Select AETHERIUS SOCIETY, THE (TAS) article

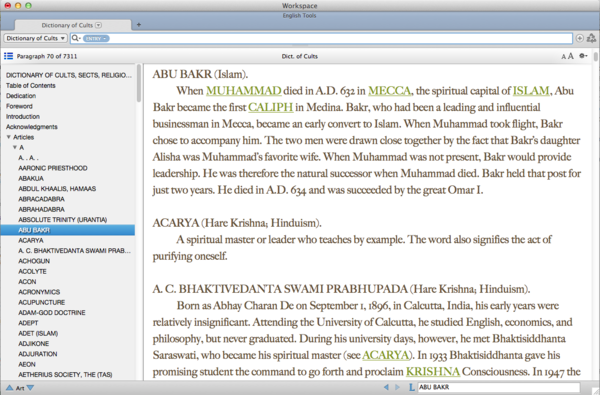tap(65, 375)
